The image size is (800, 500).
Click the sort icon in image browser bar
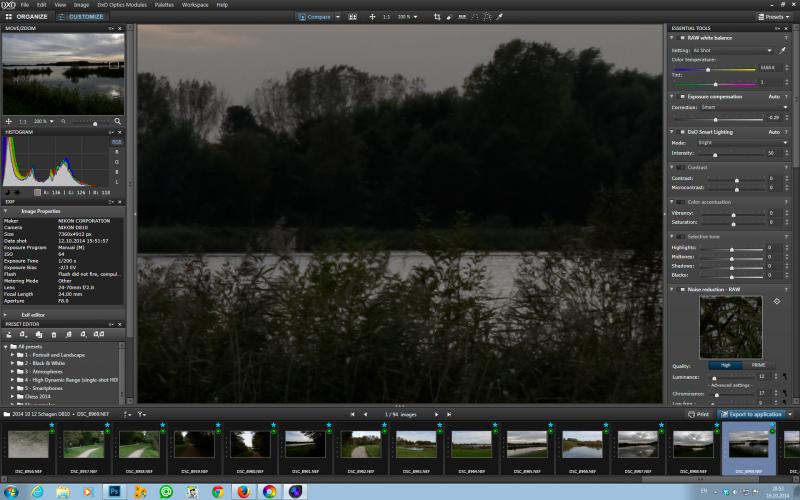[x=127, y=414]
